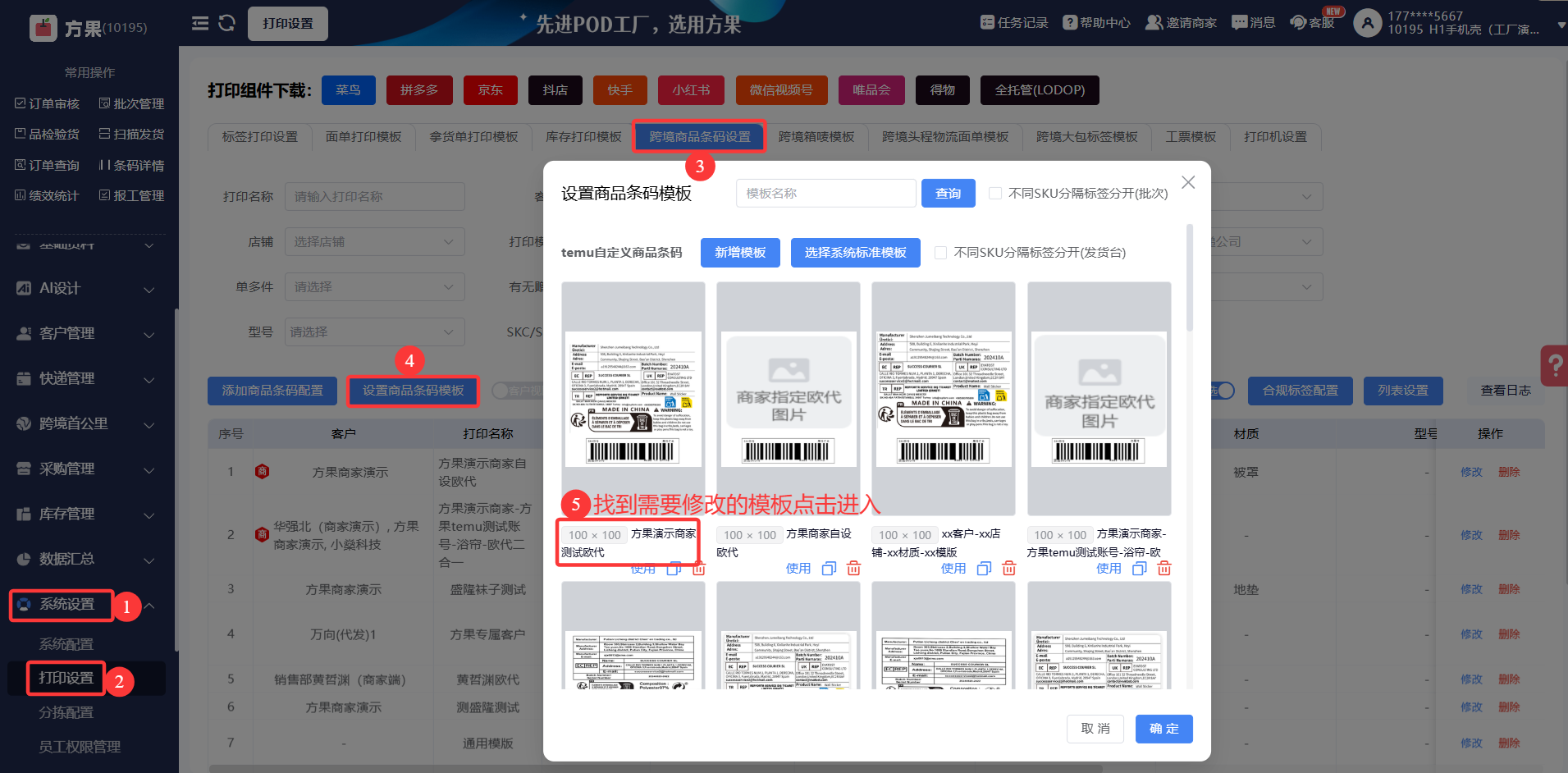Open the 型号 dropdown
The height and width of the screenshot is (773, 1568).
pyautogui.click(x=375, y=332)
